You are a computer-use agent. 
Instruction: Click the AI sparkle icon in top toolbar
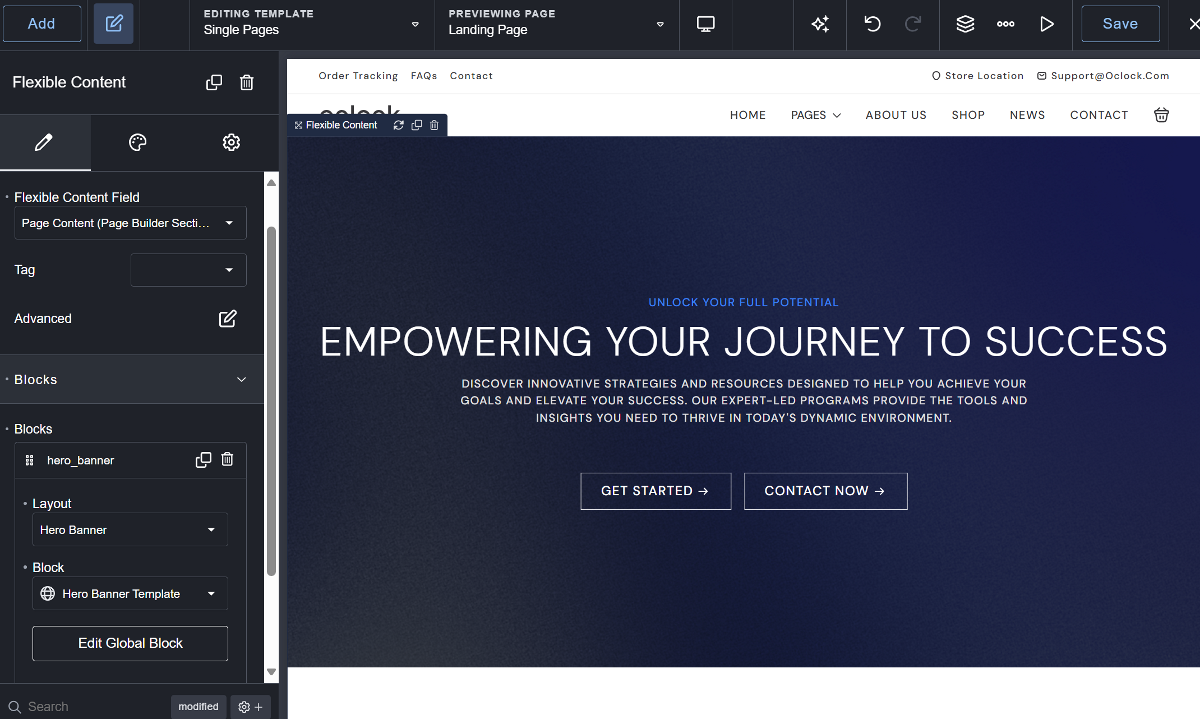(x=820, y=24)
